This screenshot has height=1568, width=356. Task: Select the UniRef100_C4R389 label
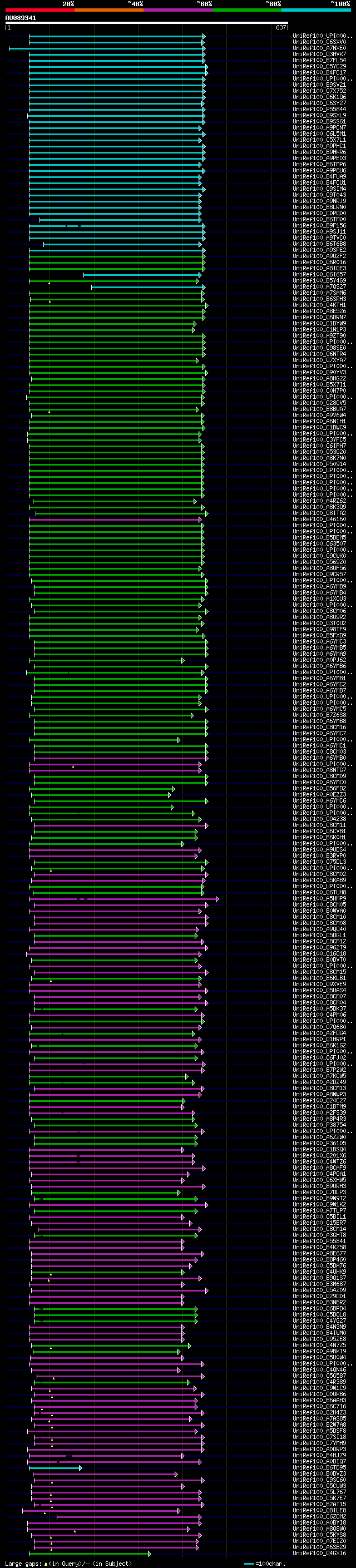319,1382
